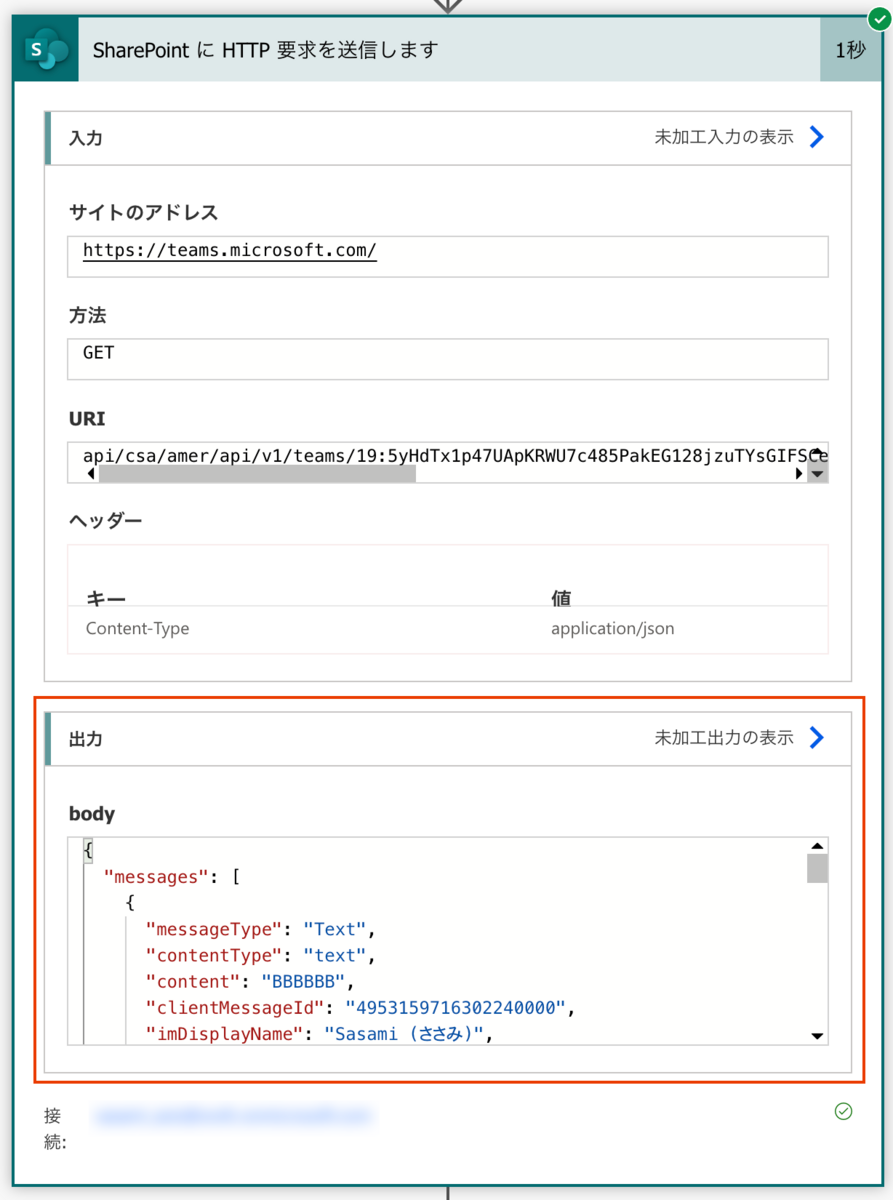The width and height of the screenshot is (893, 1200).
Task: Click the action title 'SharePoint に HTTP 要求を送信します'
Action: coord(266,50)
